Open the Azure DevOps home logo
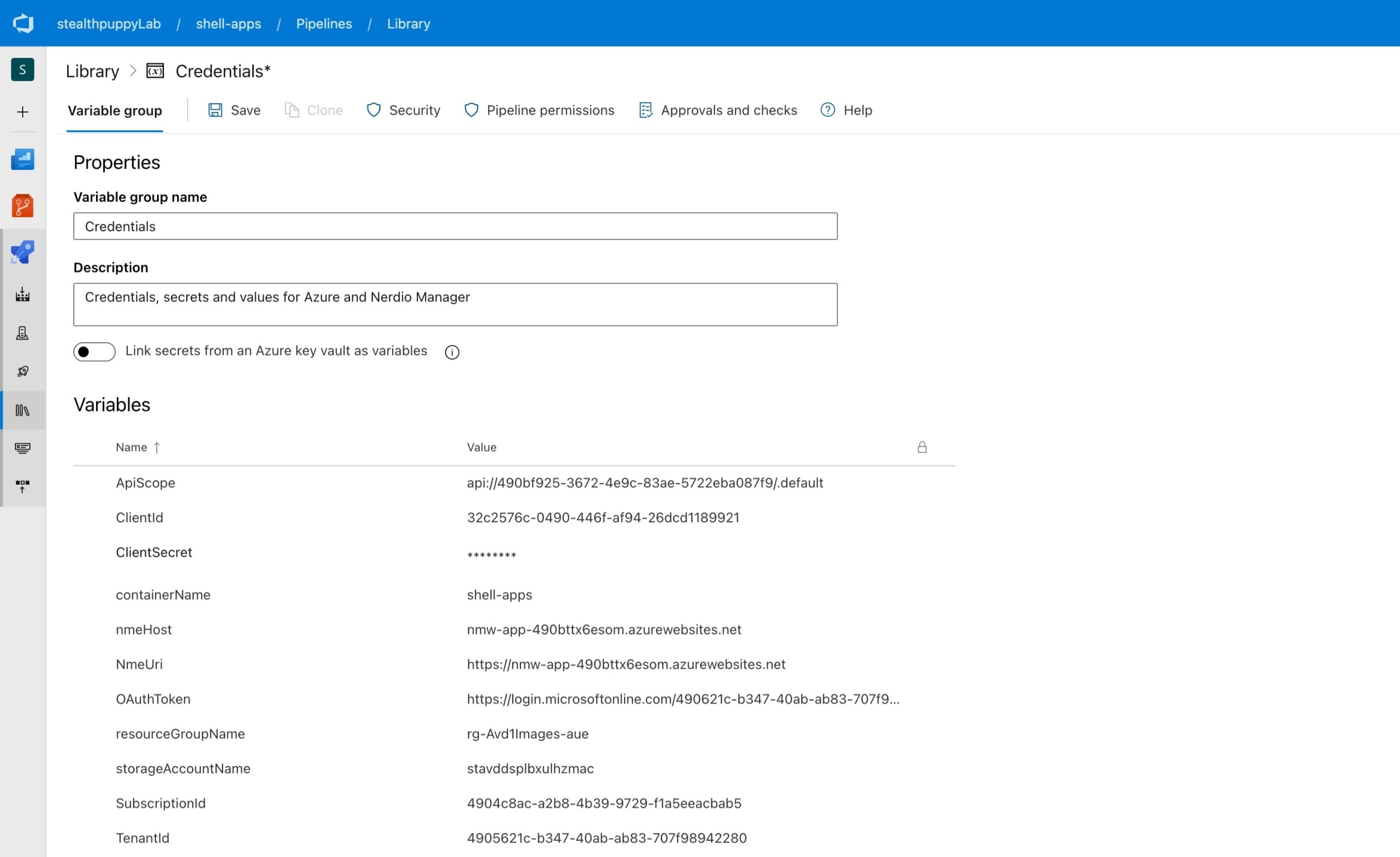The height and width of the screenshot is (857, 1400). [23, 23]
